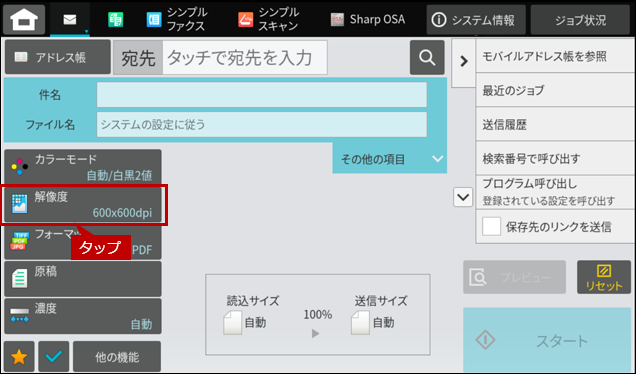636x374 pixels.
Task: Select the envelope E-mail mode icon
Action: coord(70,19)
